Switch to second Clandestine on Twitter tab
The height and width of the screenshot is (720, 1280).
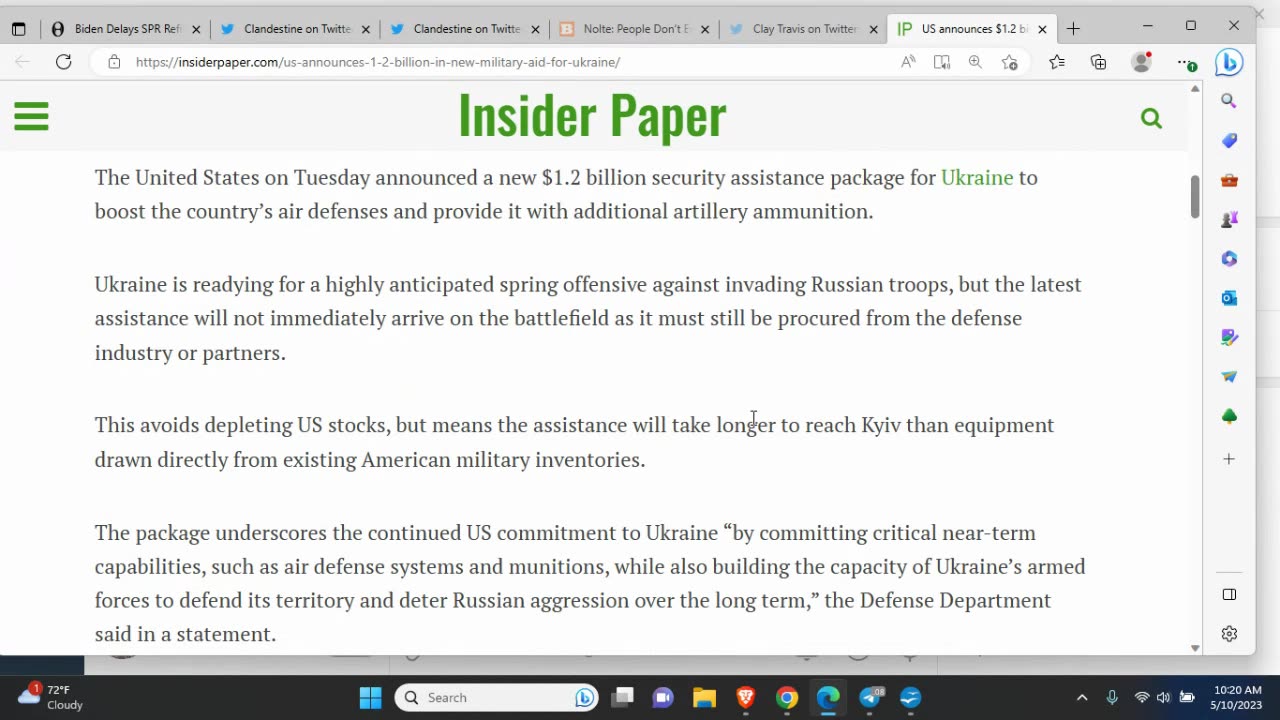click(x=464, y=29)
